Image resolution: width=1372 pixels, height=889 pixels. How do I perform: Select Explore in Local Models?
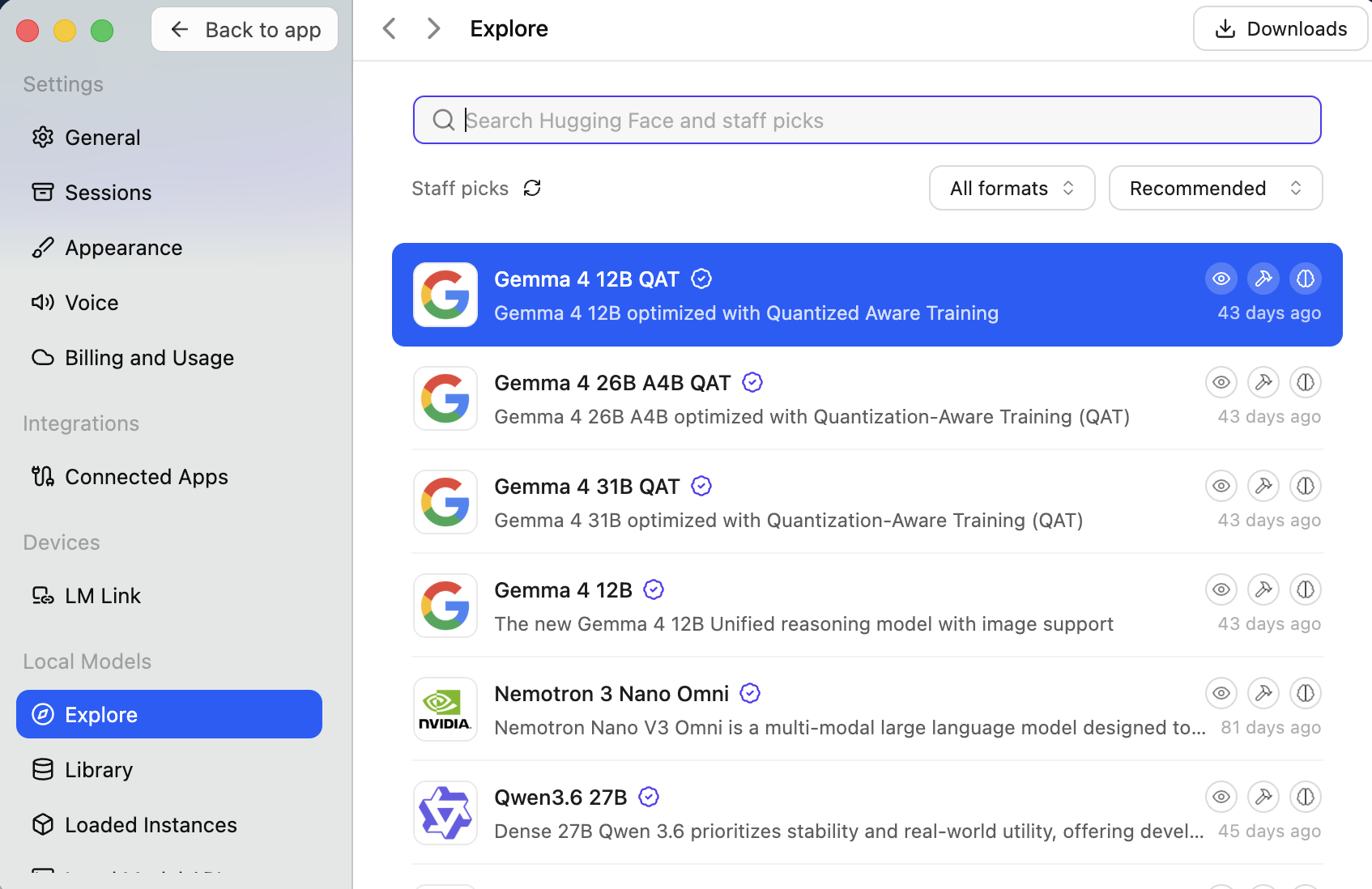[x=169, y=714]
